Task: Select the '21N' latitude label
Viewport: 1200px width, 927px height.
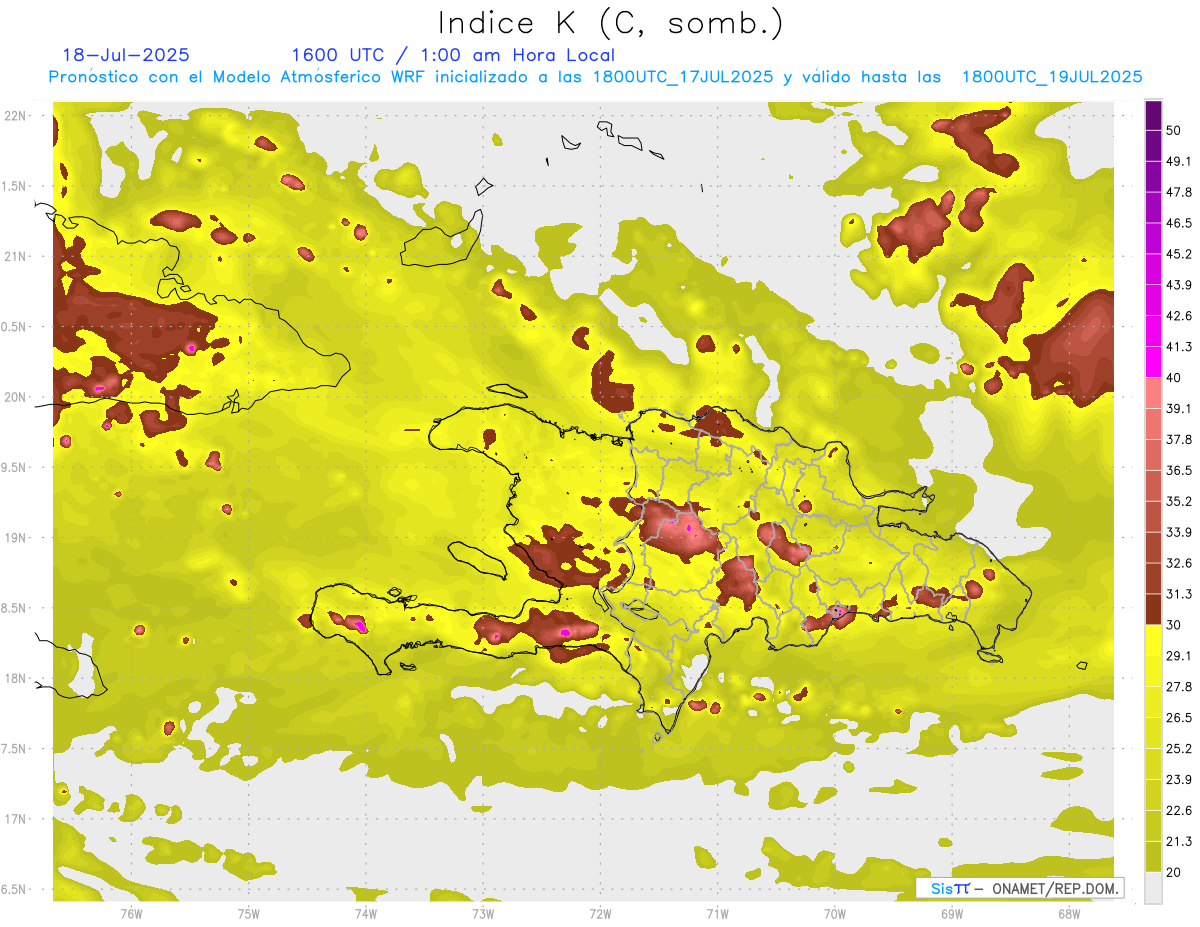Action: 17,257
